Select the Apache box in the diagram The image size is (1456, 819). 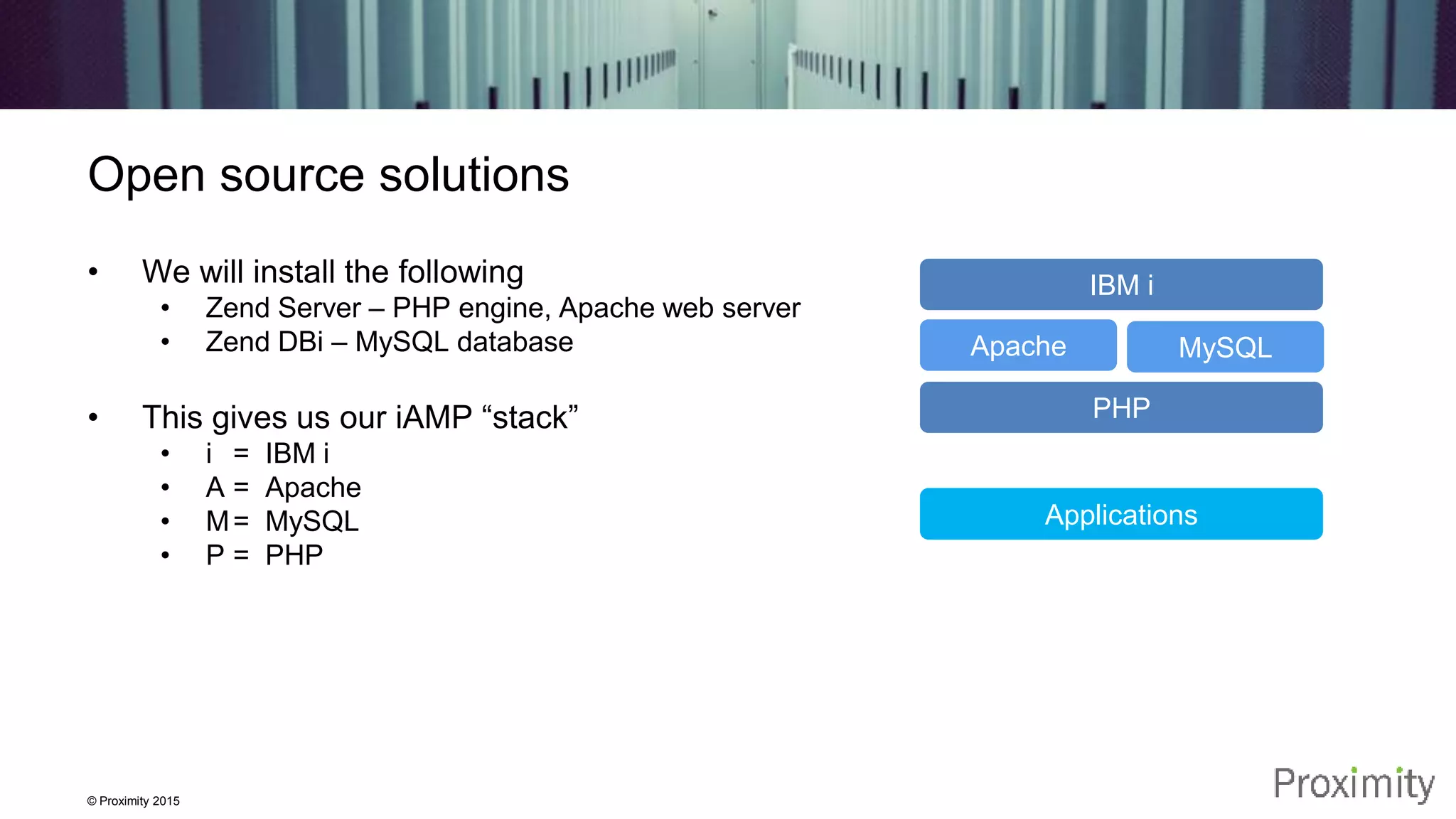(x=1018, y=346)
